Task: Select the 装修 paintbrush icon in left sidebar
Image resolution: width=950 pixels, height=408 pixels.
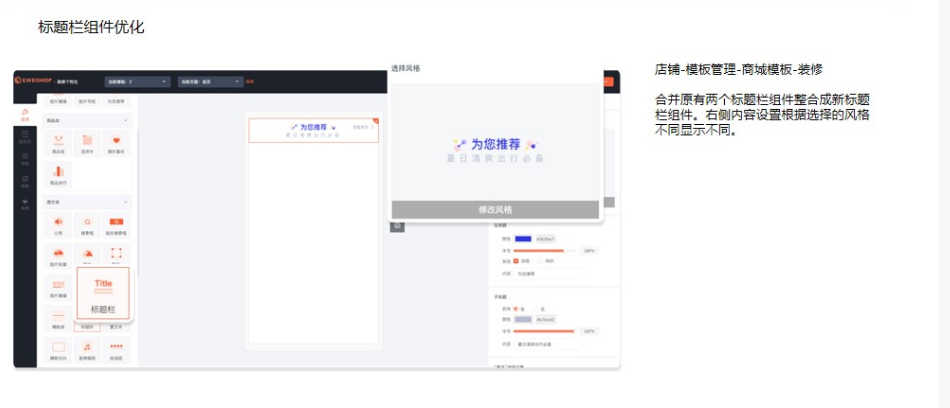Action: click(x=25, y=114)
